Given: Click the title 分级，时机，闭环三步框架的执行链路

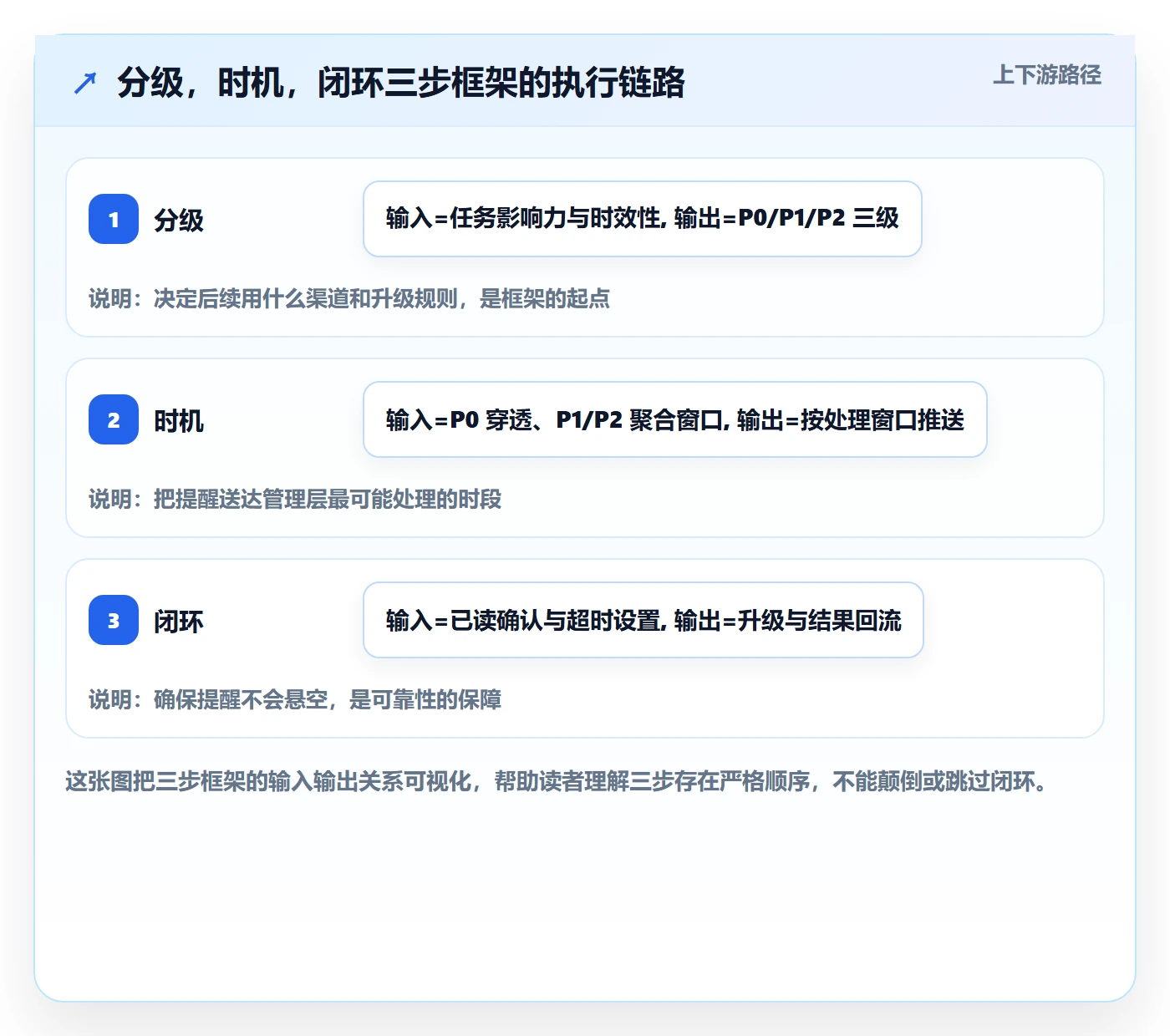Looking at the screenshot, I should [x=401, y=83].
